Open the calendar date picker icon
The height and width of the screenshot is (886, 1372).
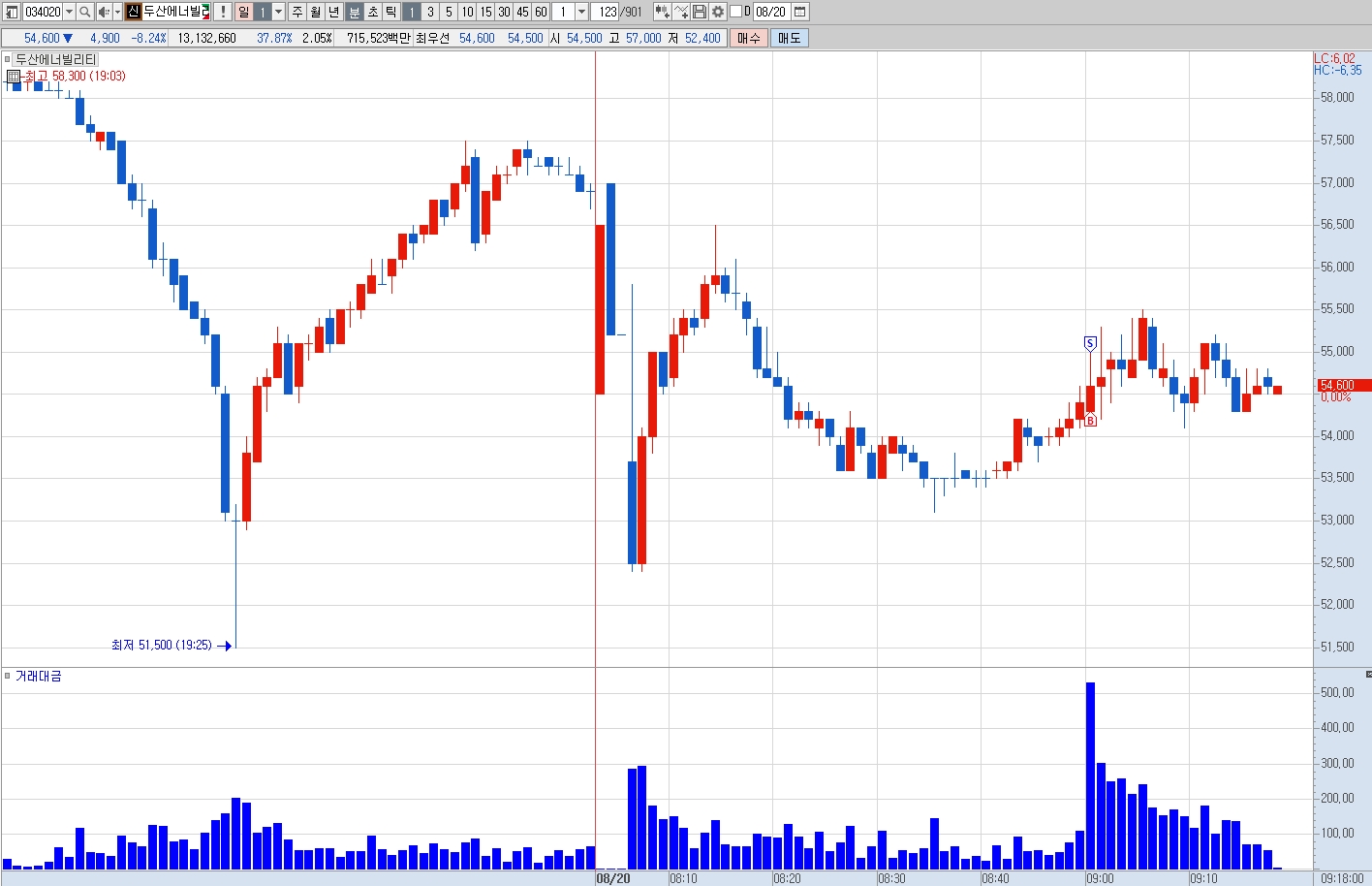(x=800, y=12)
